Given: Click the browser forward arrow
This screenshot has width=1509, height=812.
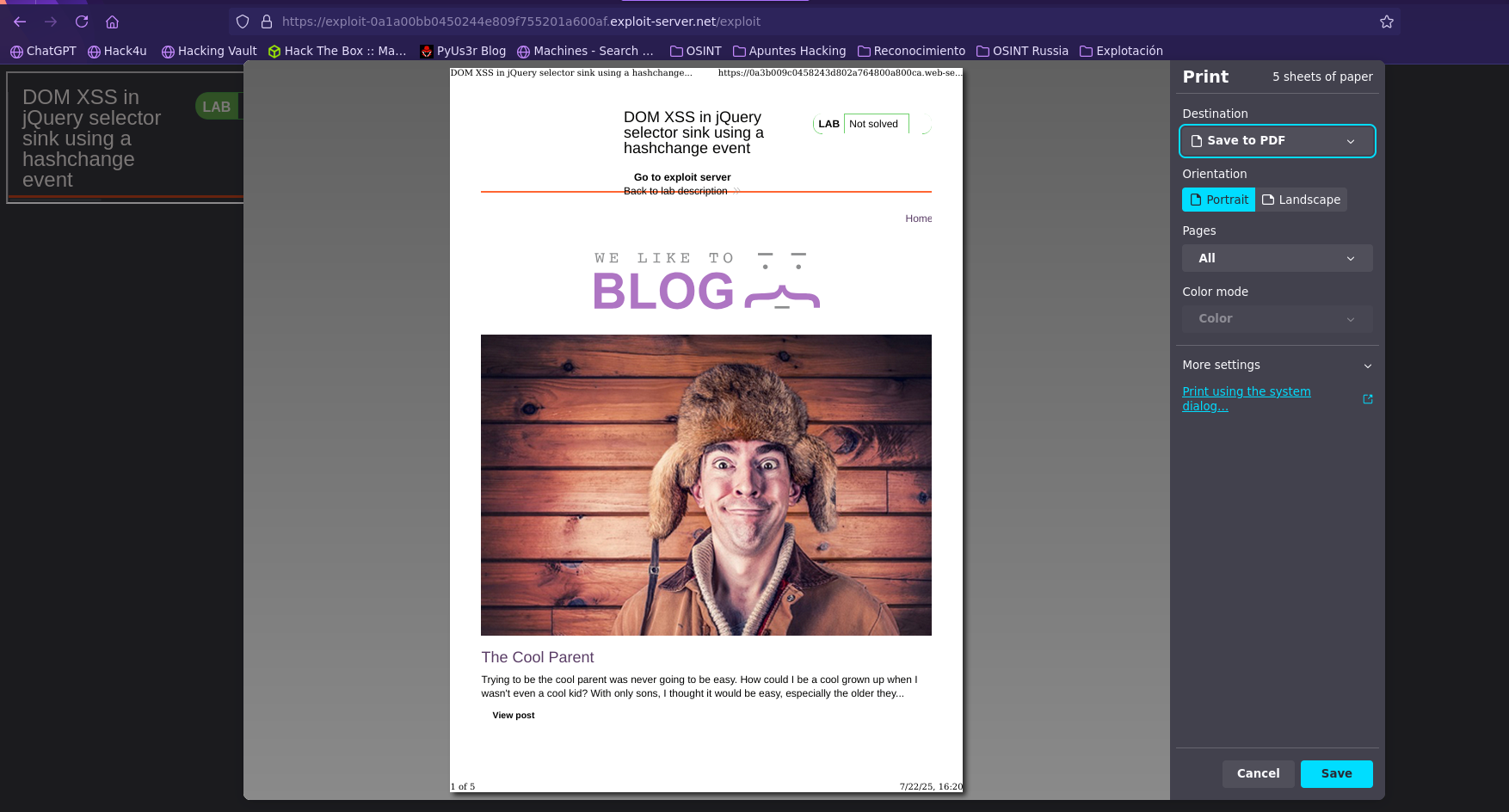Looking at the screenshot, I should tap(51, 22).
